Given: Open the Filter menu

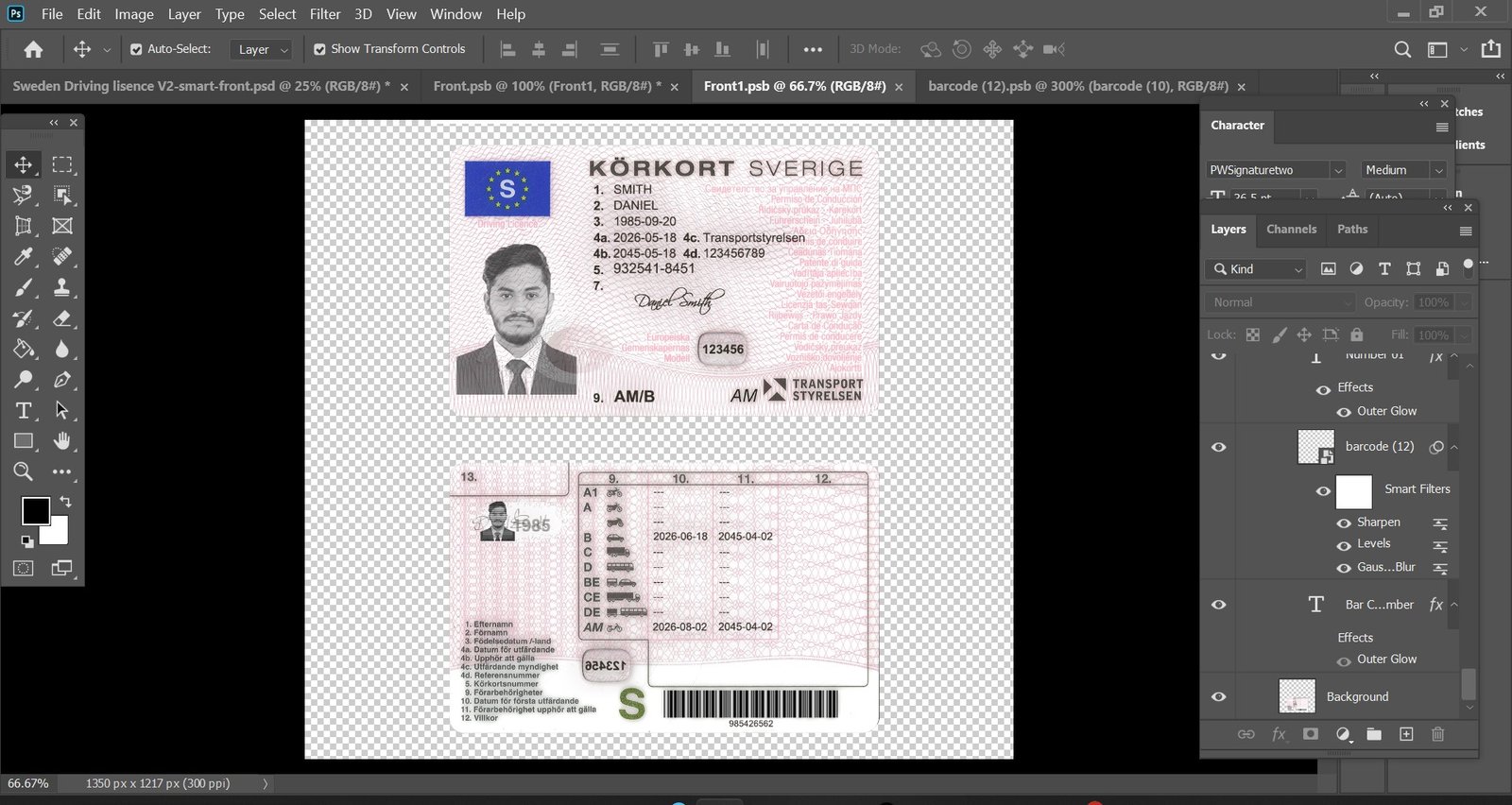Looking at the screenshot, I should [325, 14].
